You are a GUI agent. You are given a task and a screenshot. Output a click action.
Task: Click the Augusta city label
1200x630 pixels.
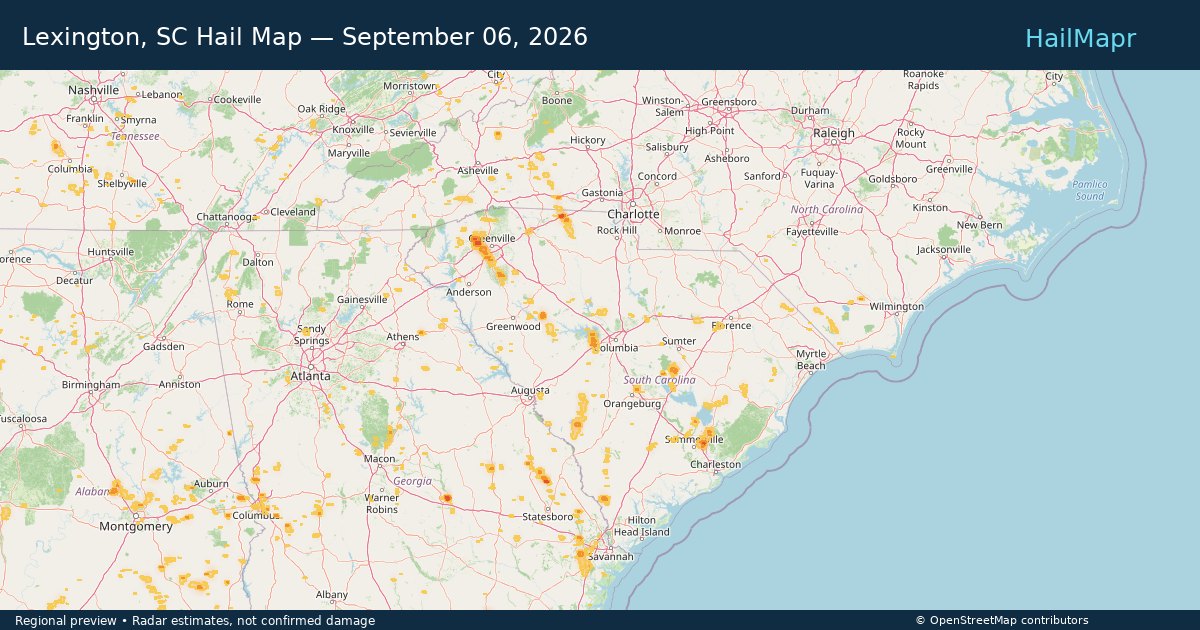click(x=529, y=390)
